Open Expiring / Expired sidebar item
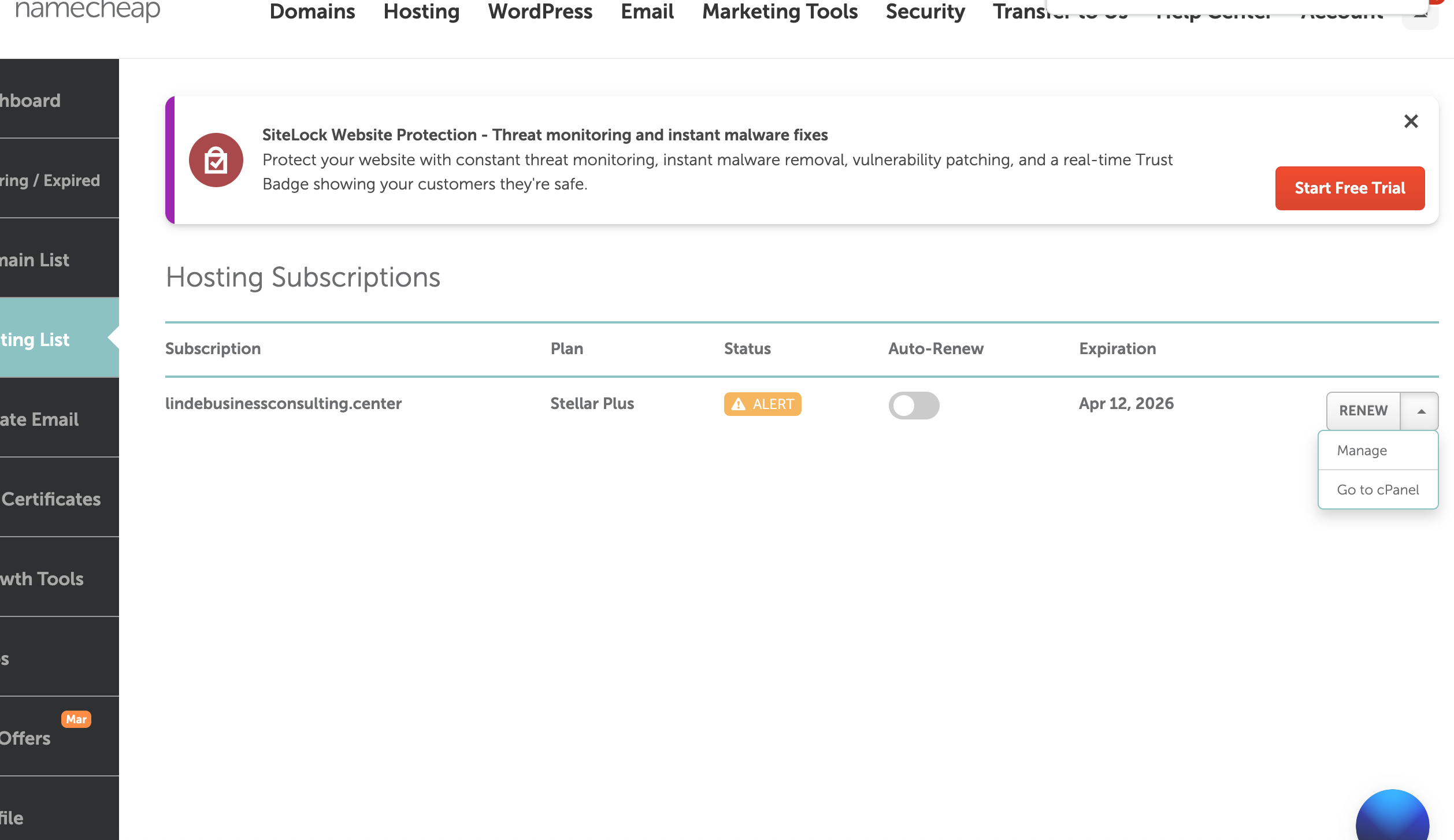The image size is (1454, 840). point(60,179)
